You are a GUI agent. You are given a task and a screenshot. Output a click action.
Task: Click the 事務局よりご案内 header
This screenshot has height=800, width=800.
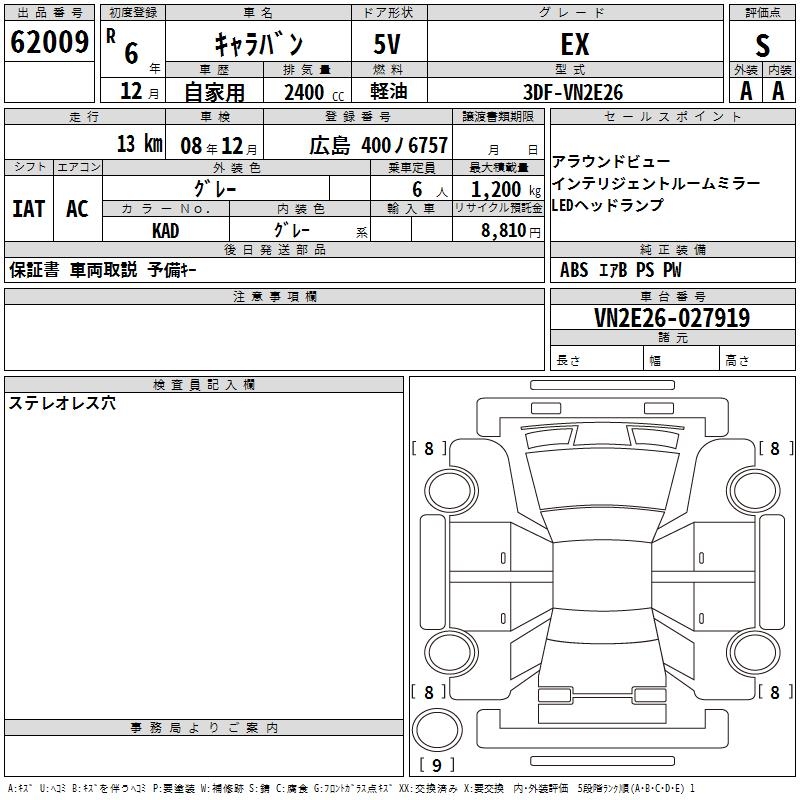(204, 728)
